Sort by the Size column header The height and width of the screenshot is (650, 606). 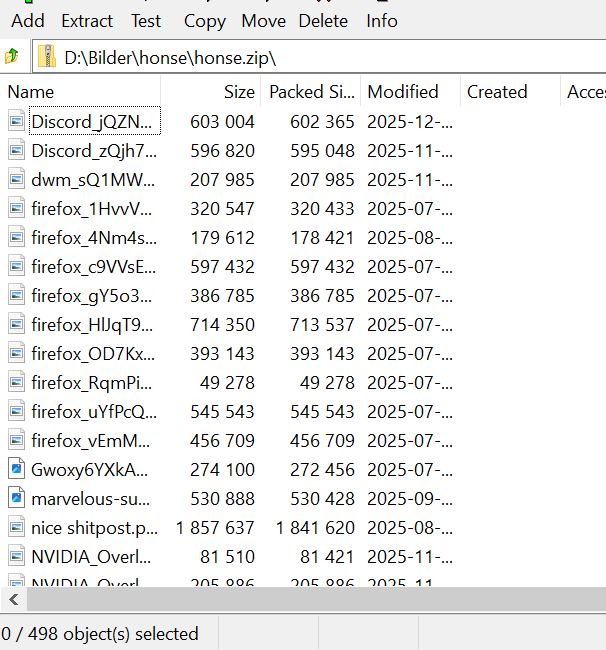coord(211,92)
